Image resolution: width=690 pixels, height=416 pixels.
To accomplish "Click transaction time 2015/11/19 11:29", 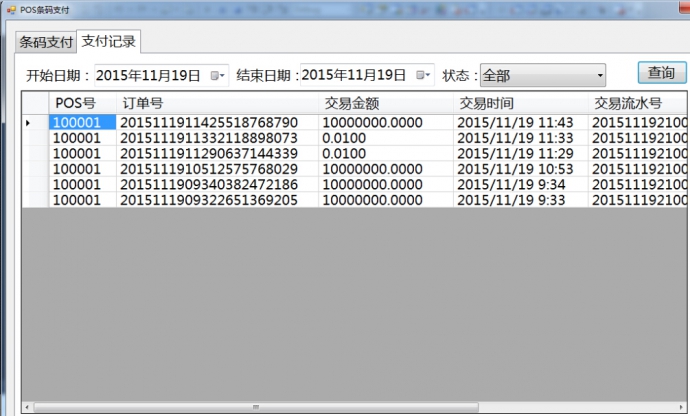I will [x=515, y=153].
